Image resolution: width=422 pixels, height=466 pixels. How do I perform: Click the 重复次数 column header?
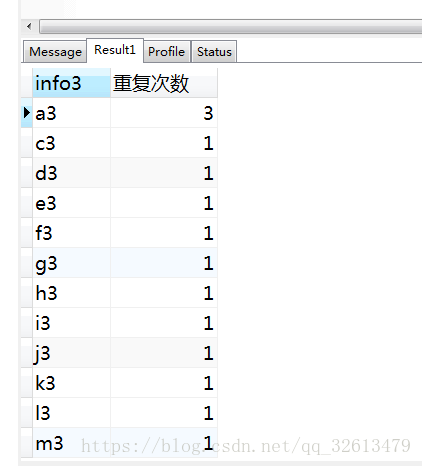(x=164, y=83)
